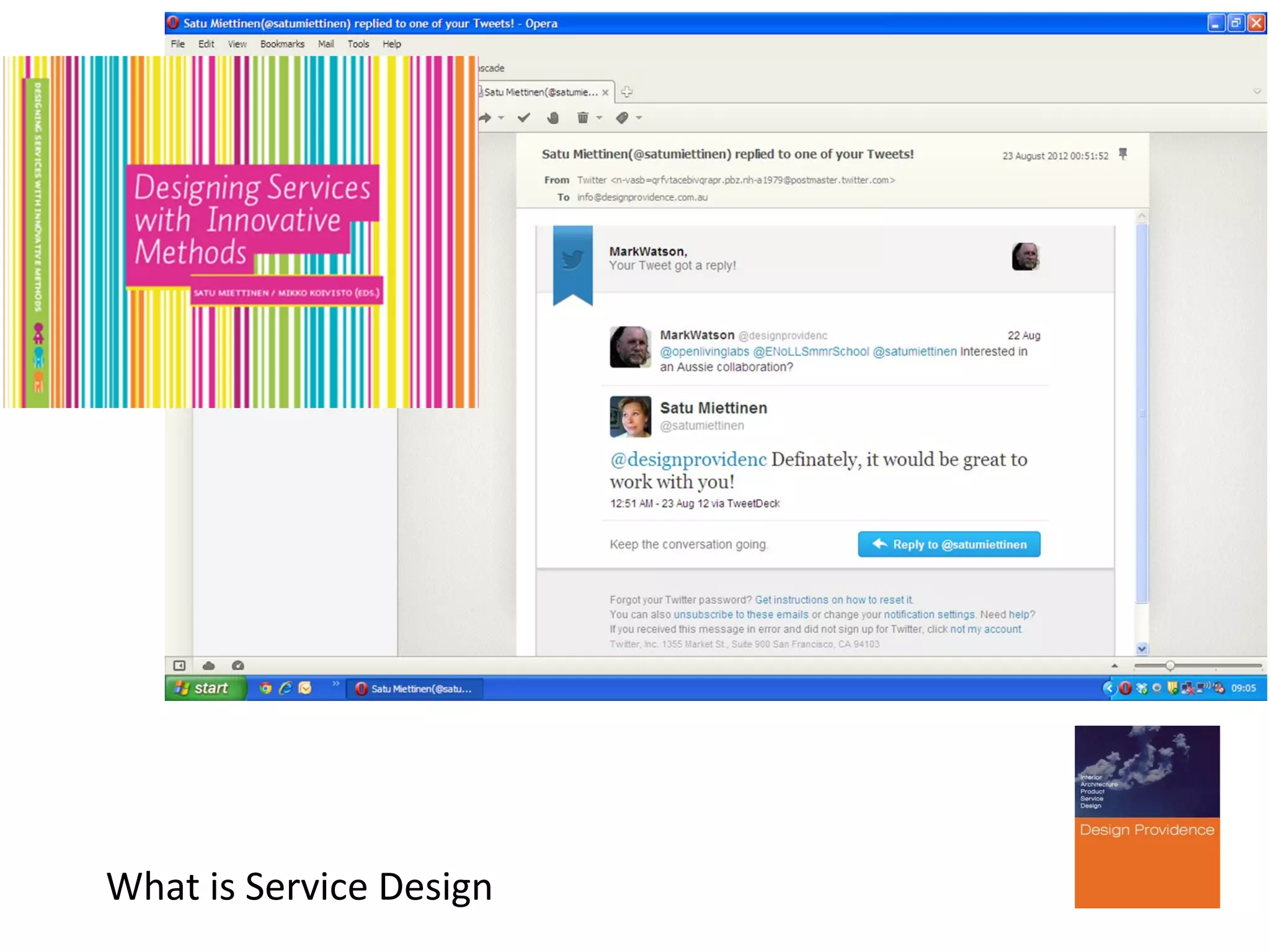The height and width of the screenshot is (952, 1270).
Task: Click the Windows start button
Action: [x=205, y=688]
